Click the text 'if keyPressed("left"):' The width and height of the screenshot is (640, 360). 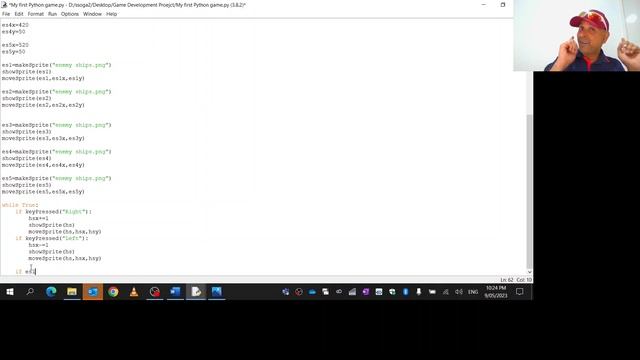click(x=52, y=238)
